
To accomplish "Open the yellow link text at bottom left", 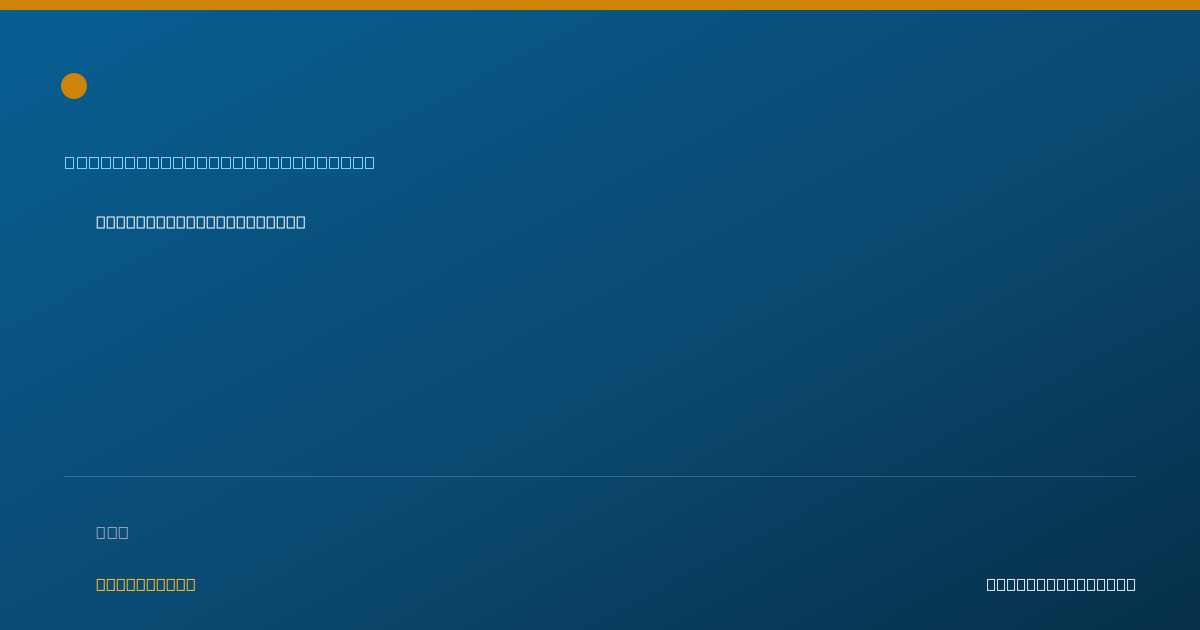I will [146, 584].
